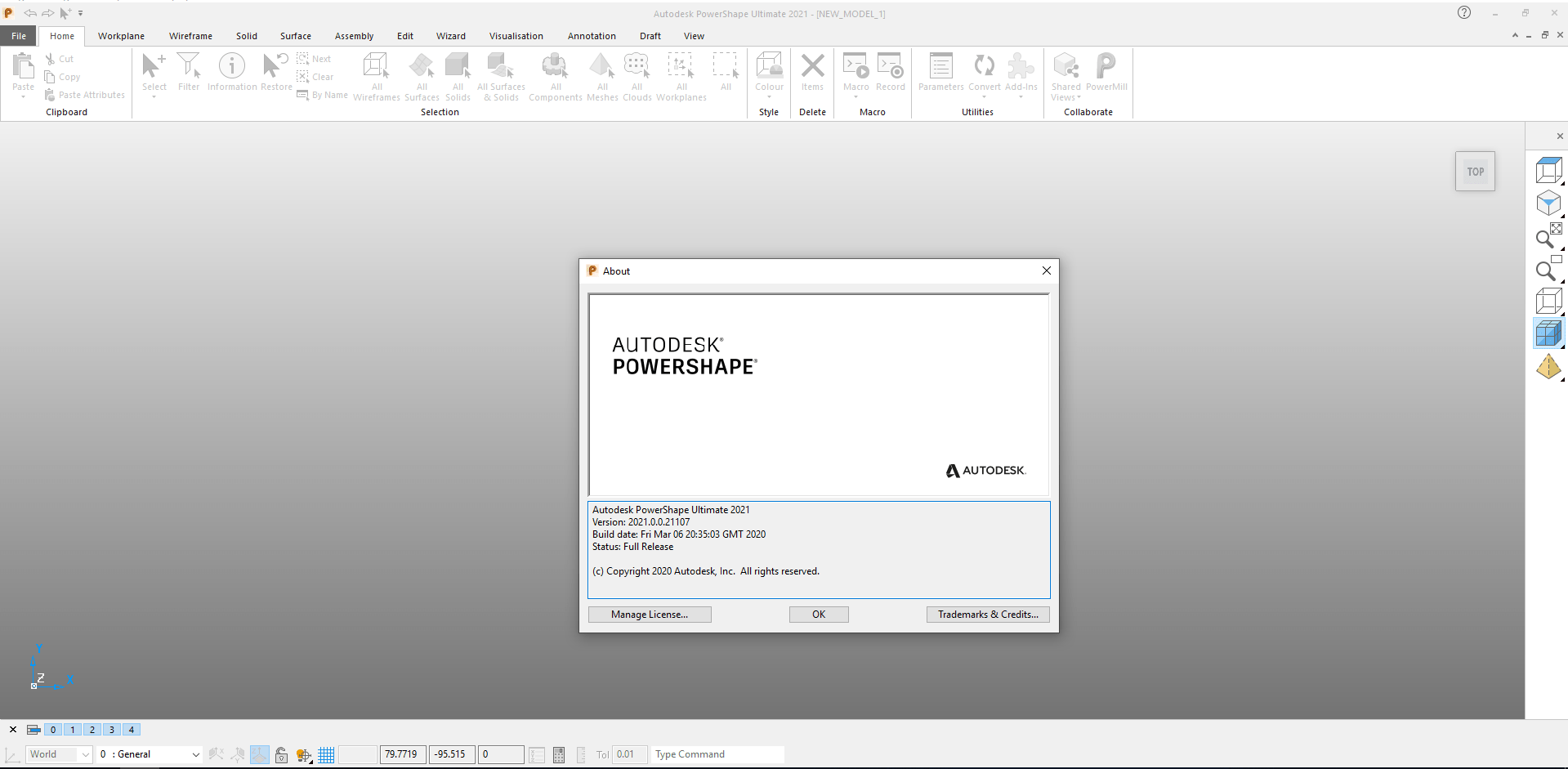The height and width of the screenshot is (769, 1568).
Task: Toggle the grid display icon
Action: (x=326, y=754)
